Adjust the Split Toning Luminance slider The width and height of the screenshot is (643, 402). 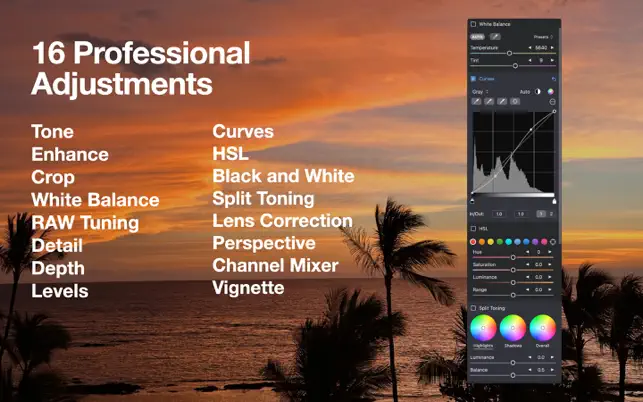coord(513,363)
